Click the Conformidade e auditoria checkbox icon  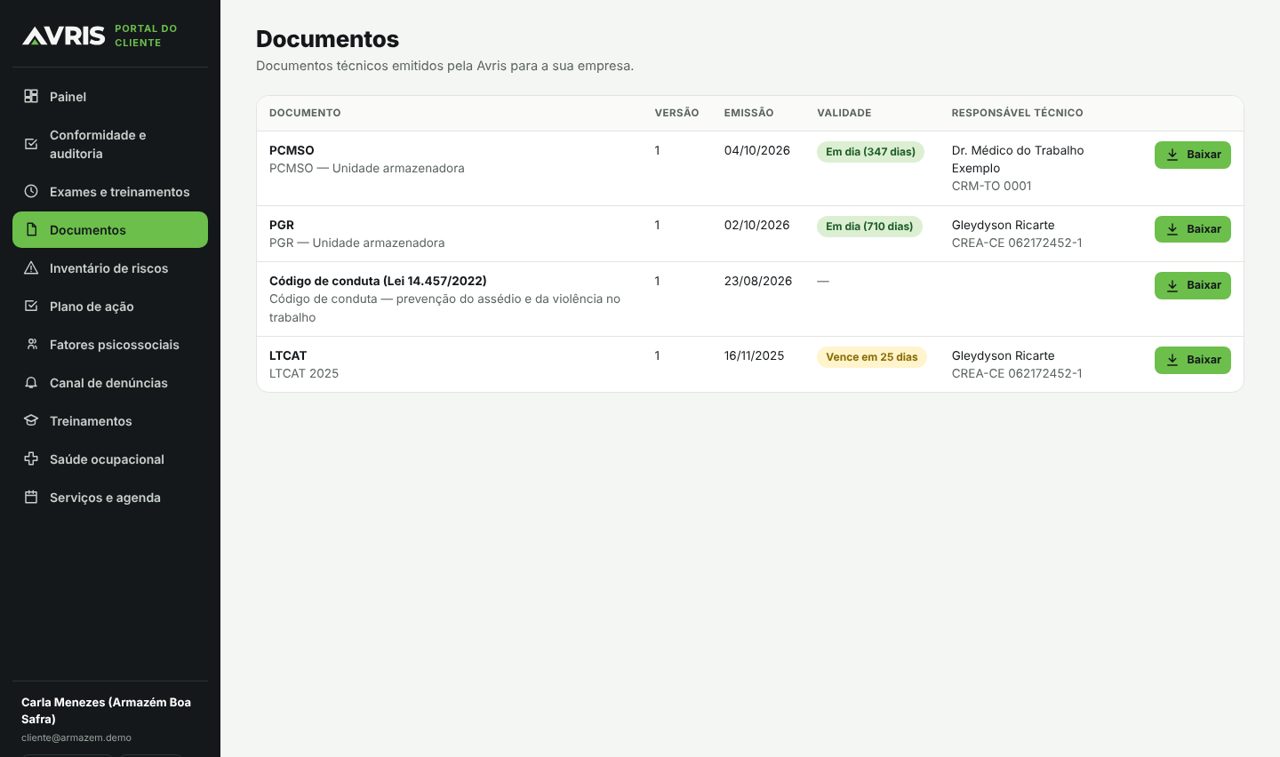coord(31,144)
